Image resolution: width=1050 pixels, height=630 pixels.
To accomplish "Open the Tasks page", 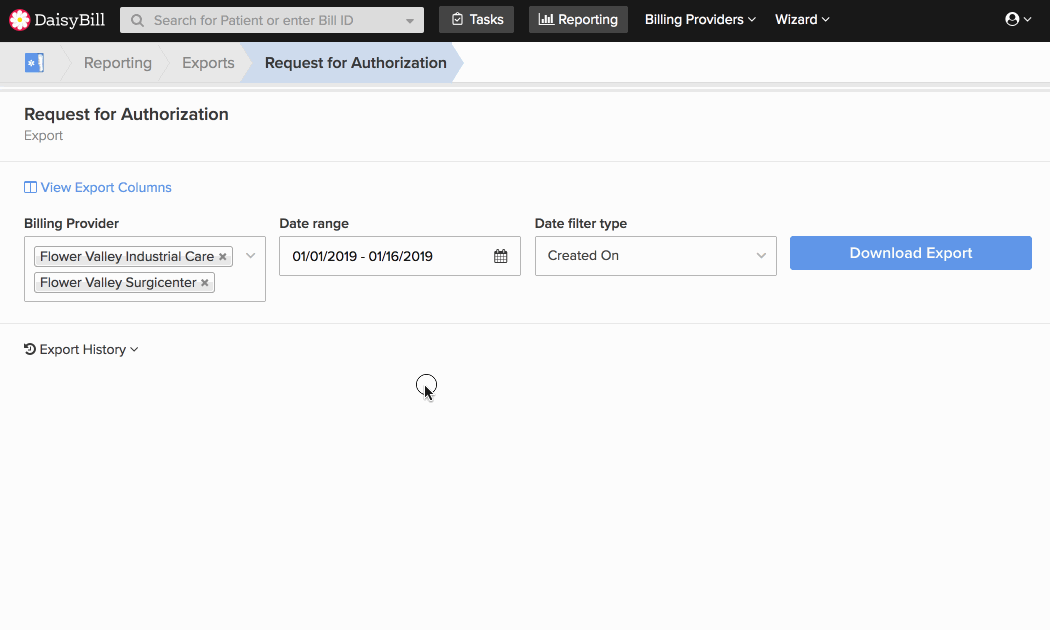I will coord(477,19).
